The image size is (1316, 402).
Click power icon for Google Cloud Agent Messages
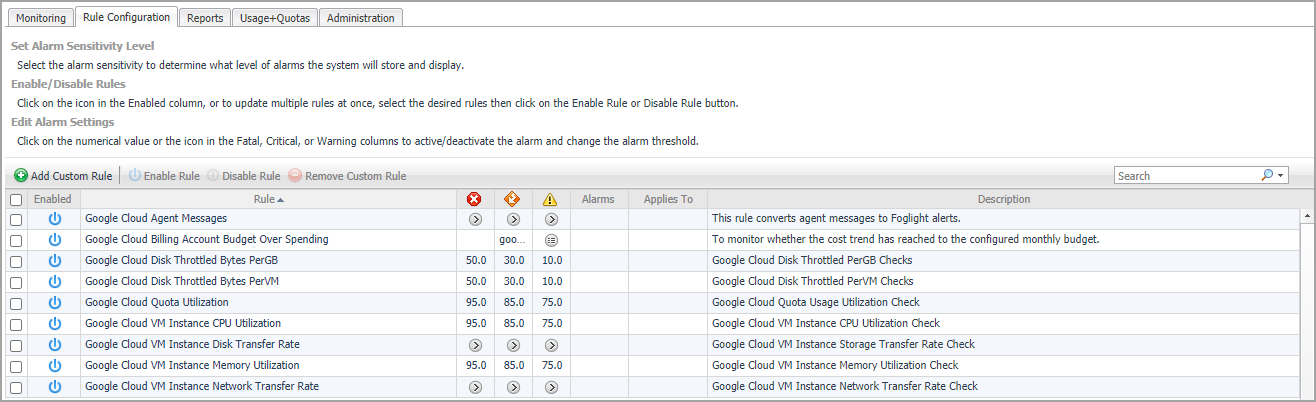(x=55, y=218)
